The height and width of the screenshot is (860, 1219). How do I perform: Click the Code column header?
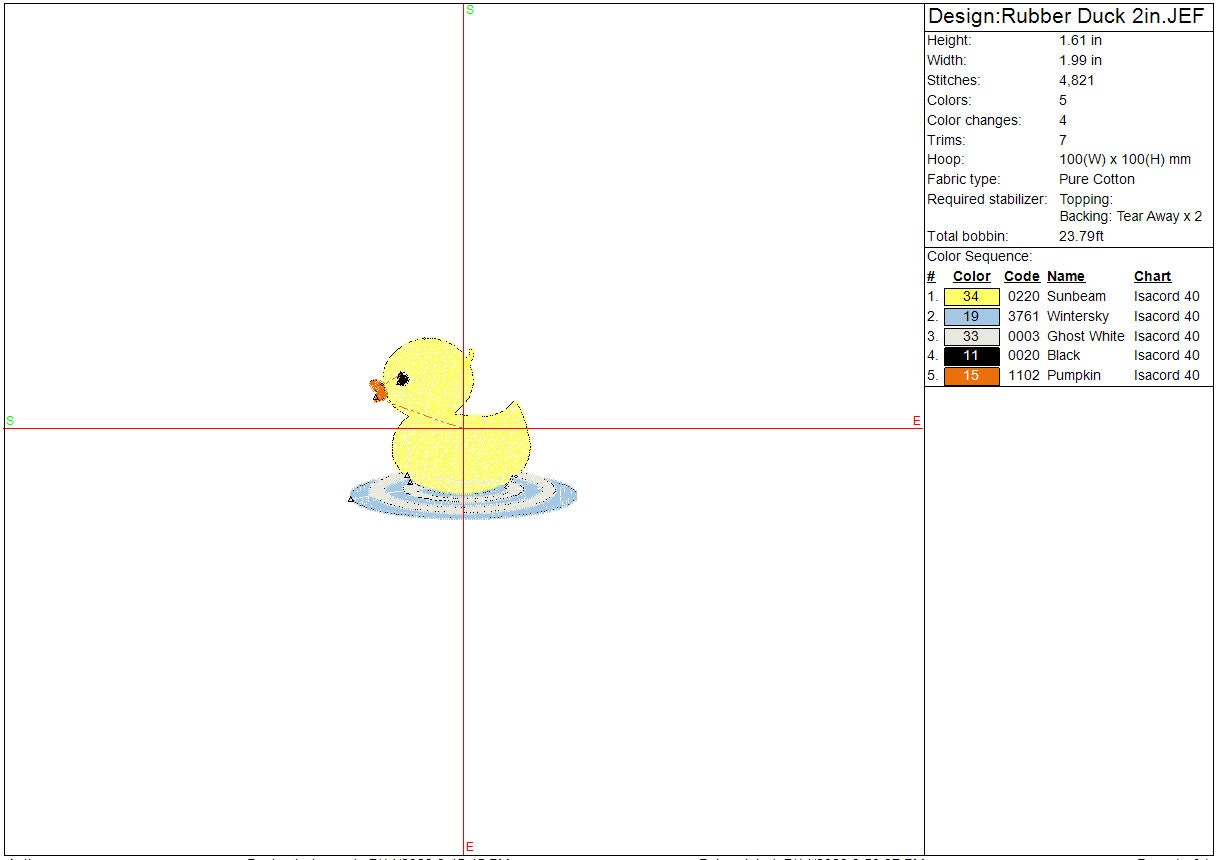(1021, 277)
